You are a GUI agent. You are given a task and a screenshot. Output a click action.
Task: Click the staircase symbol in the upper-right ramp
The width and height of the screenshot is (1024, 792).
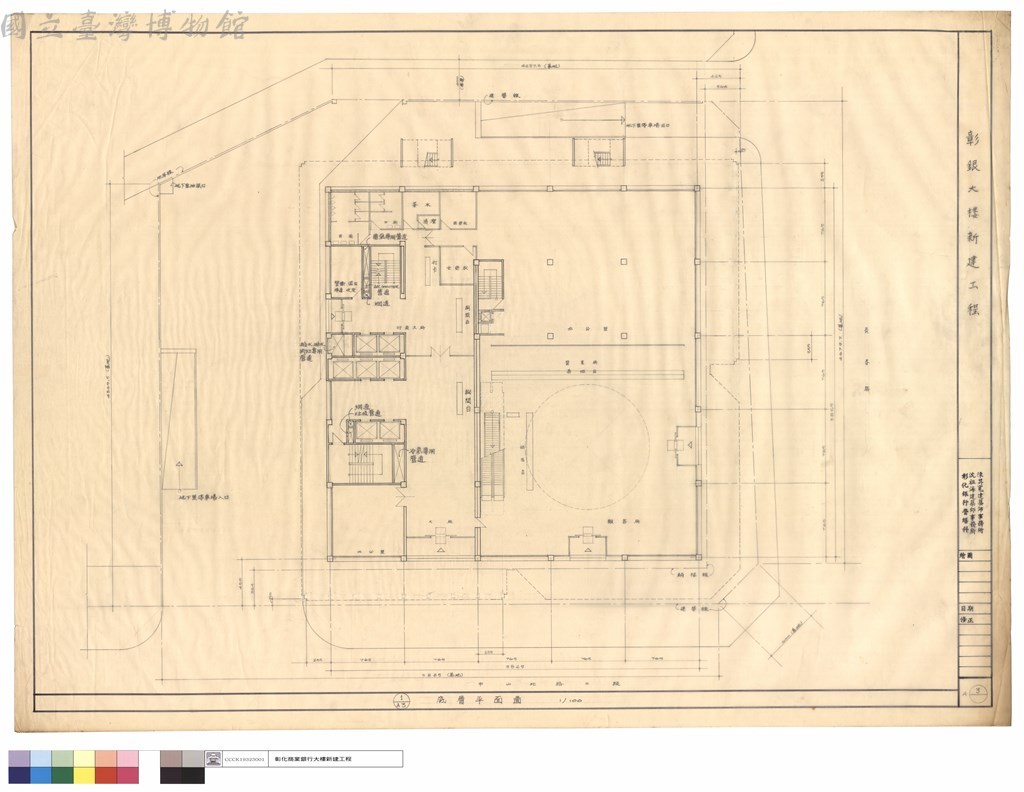point(600,158)
